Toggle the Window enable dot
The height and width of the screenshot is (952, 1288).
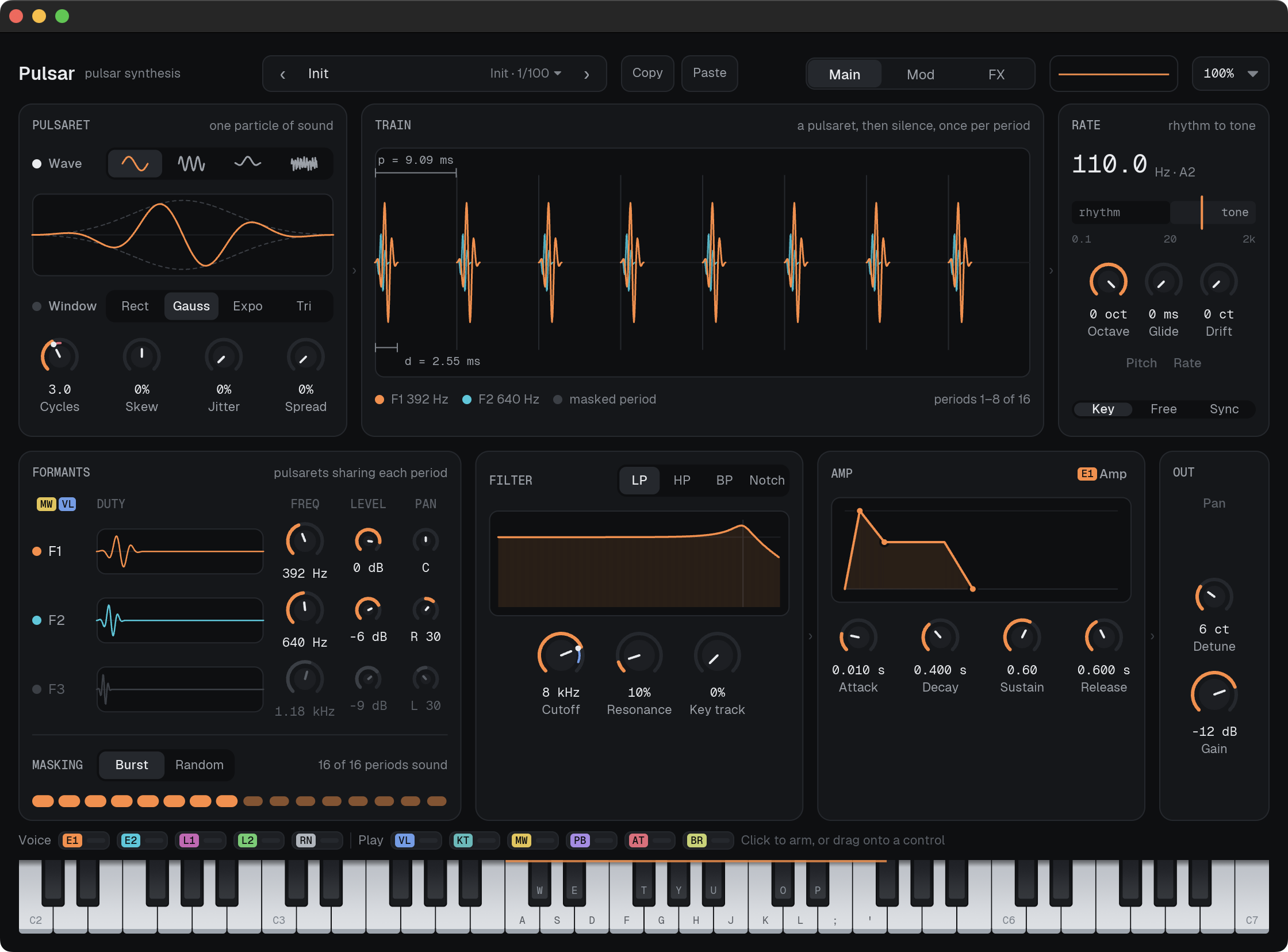tap(37, 306)
